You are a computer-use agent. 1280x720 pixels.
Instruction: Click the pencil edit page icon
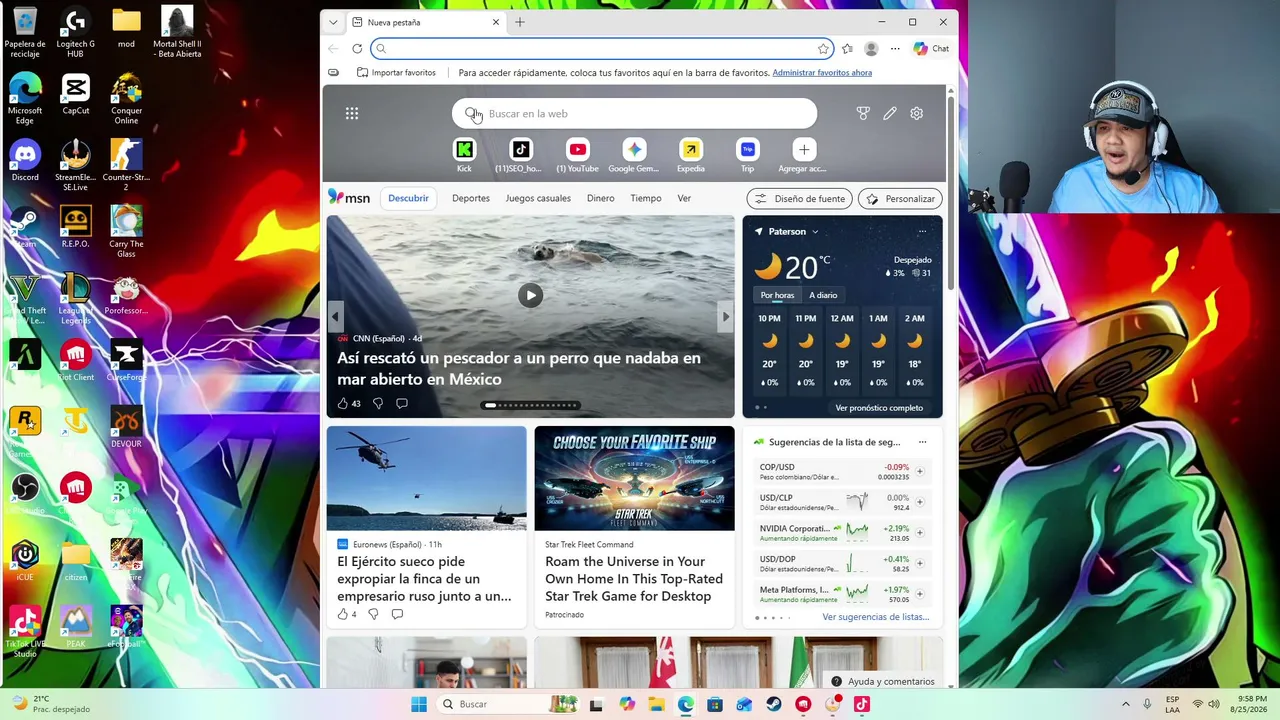[890, 114]
